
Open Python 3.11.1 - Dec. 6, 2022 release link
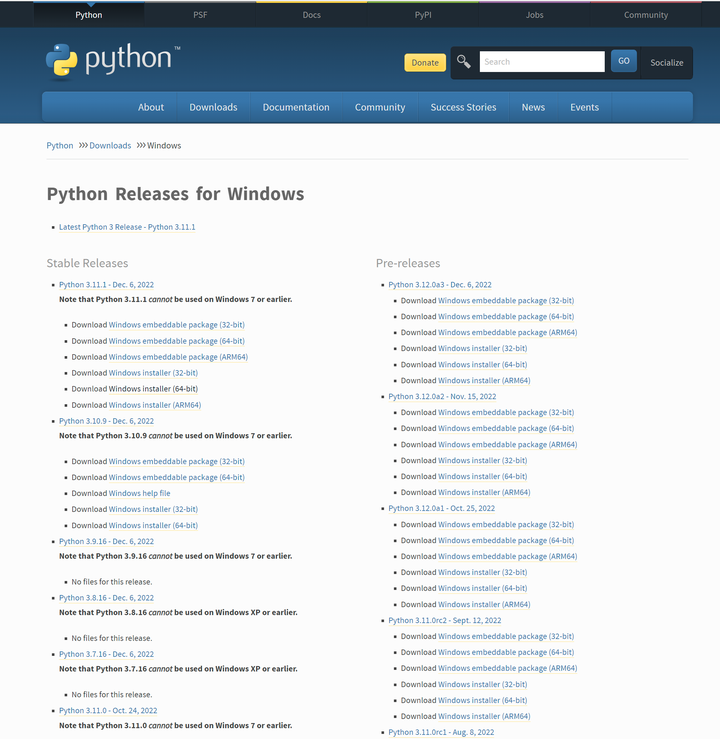click(x=106, y=284)
